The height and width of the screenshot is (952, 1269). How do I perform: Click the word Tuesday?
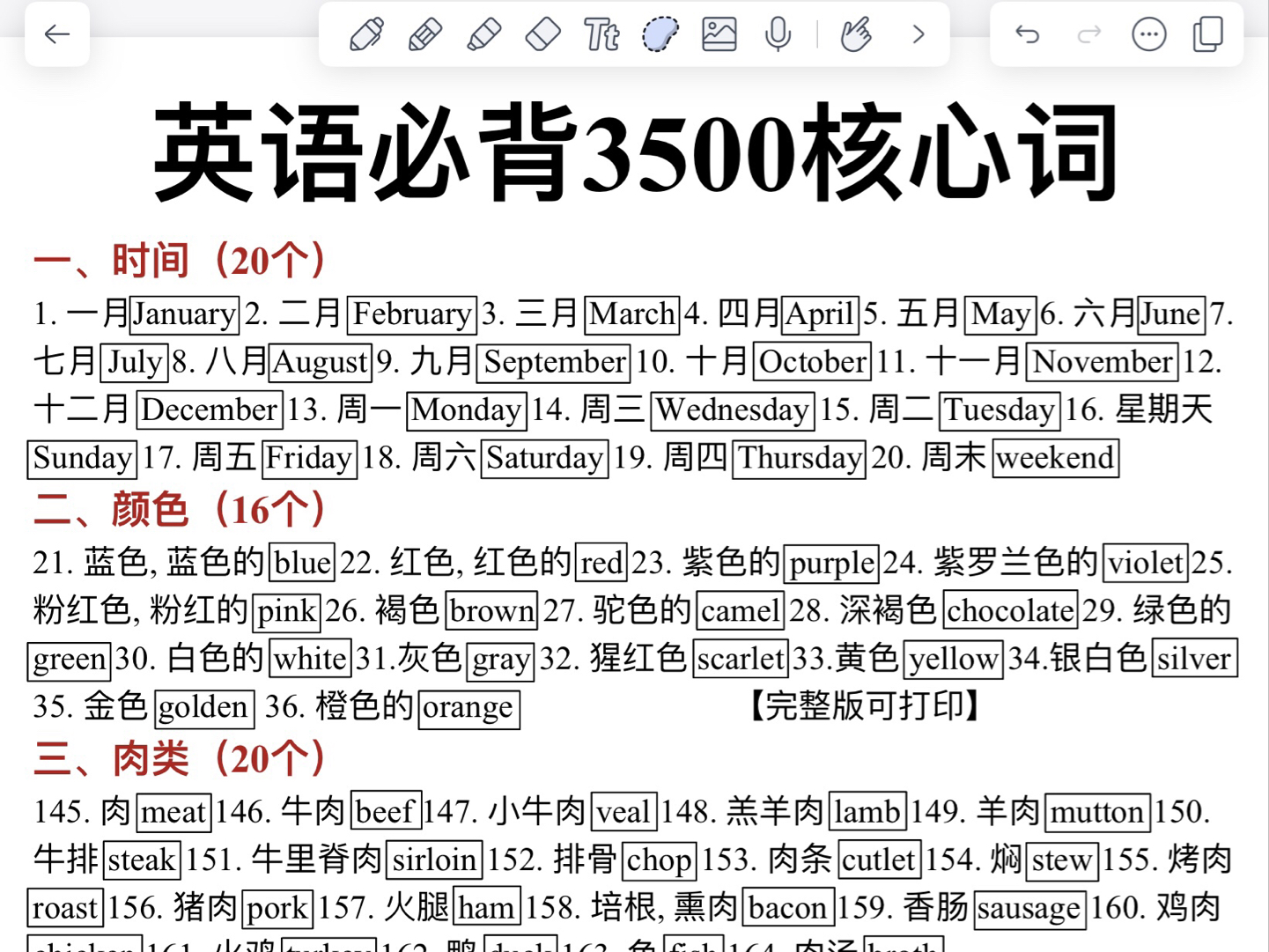click(1000, 410)
